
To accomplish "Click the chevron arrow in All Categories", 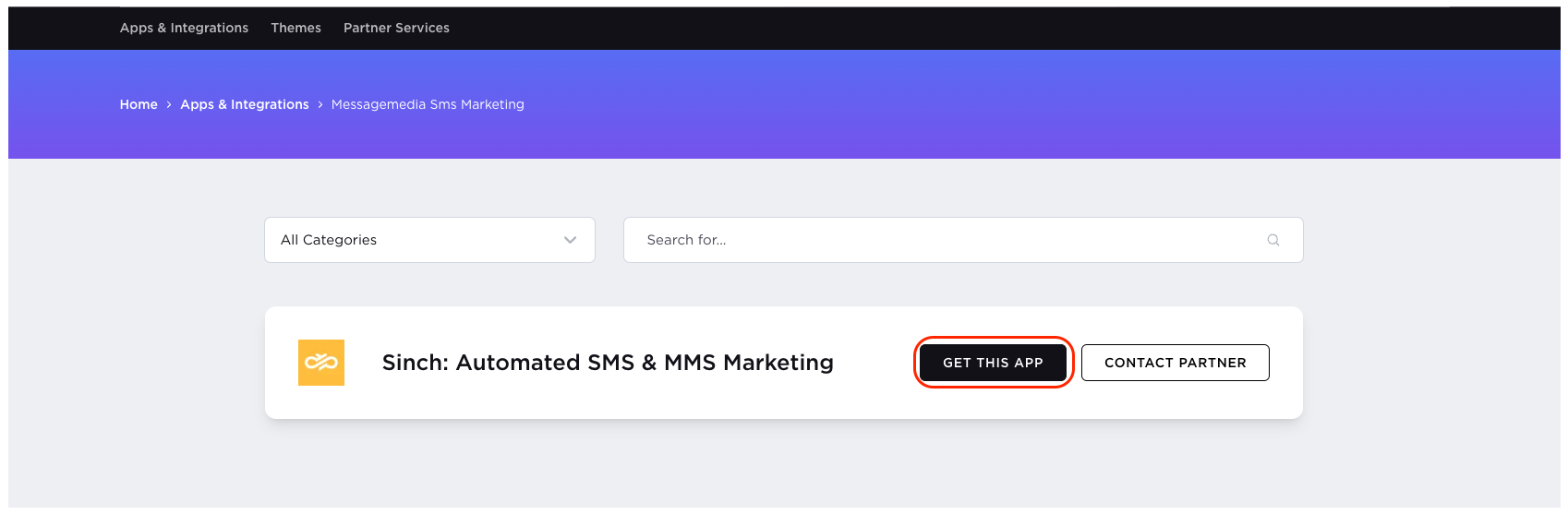I will 570,240.
